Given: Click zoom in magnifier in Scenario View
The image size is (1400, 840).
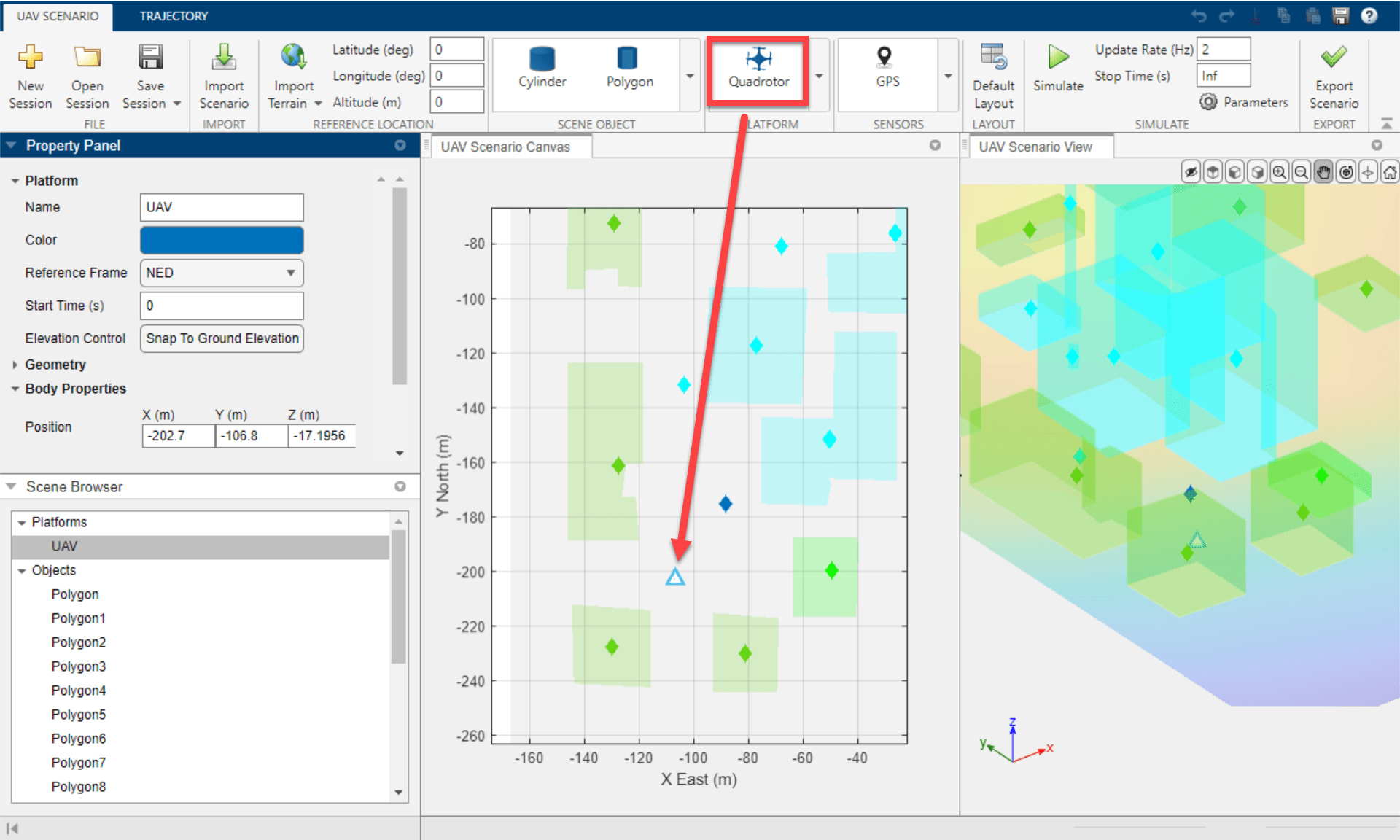Looking at the screenshot, I should point(1279,173).
